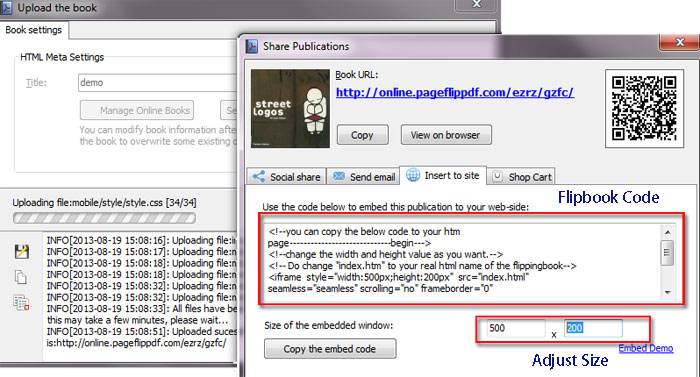The height and width of the screenshot is (377, 700).
Task: Select the Book settings tab
Action: point(33,30)
